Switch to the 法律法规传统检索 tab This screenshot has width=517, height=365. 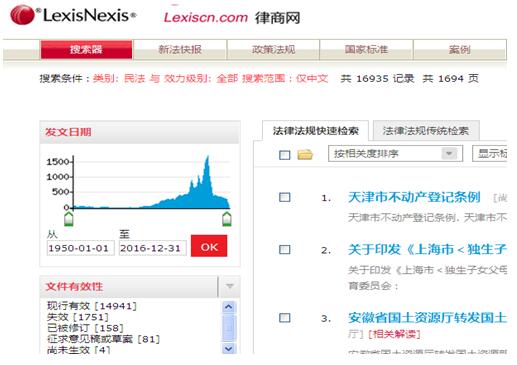coord(426,130)
